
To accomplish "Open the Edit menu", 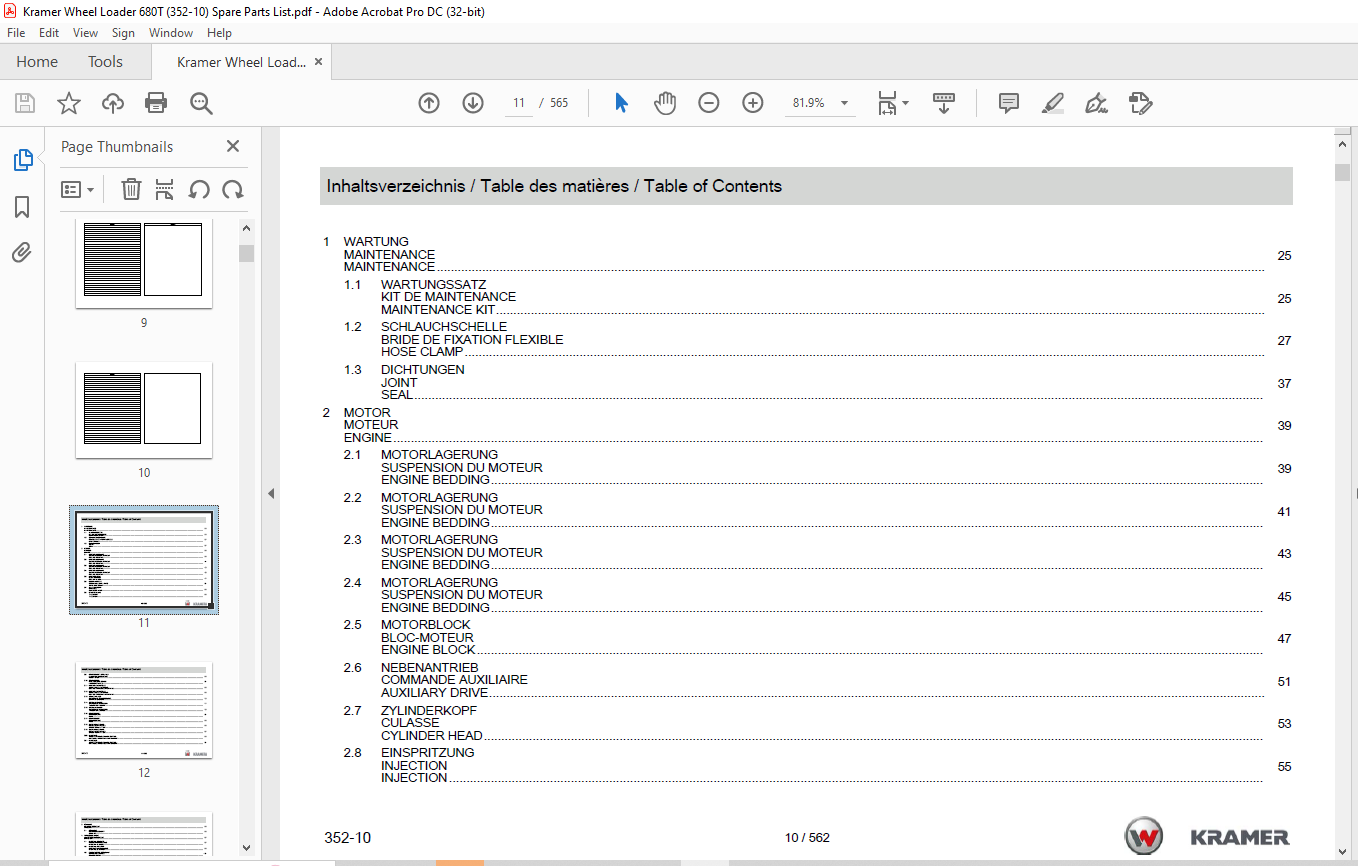I will pyautogui.click(x=49, y=33).
